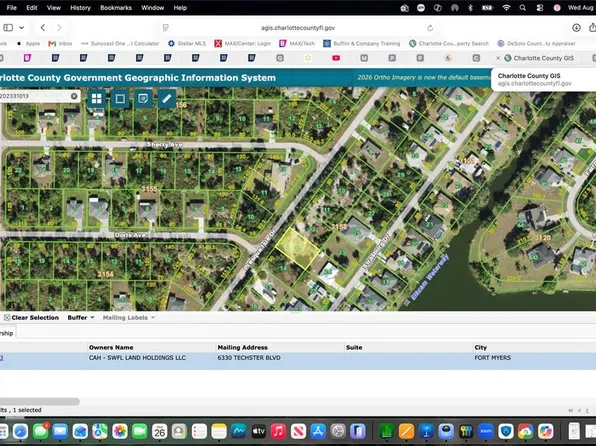Open Safari downloads icon

click(576, 27)
